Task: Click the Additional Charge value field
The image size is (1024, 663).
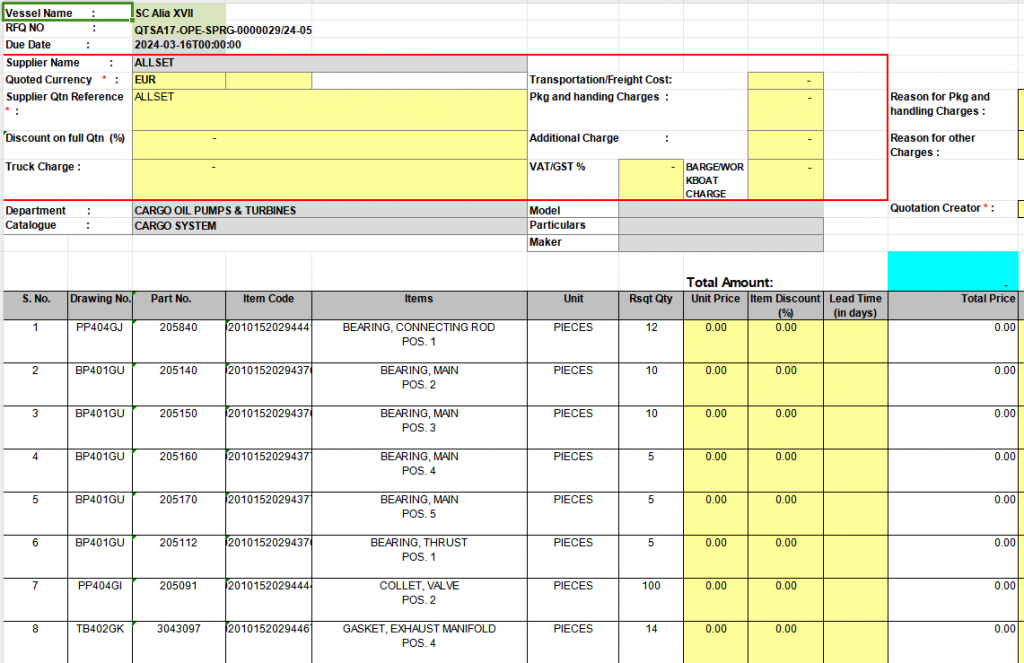Action: 785,143
